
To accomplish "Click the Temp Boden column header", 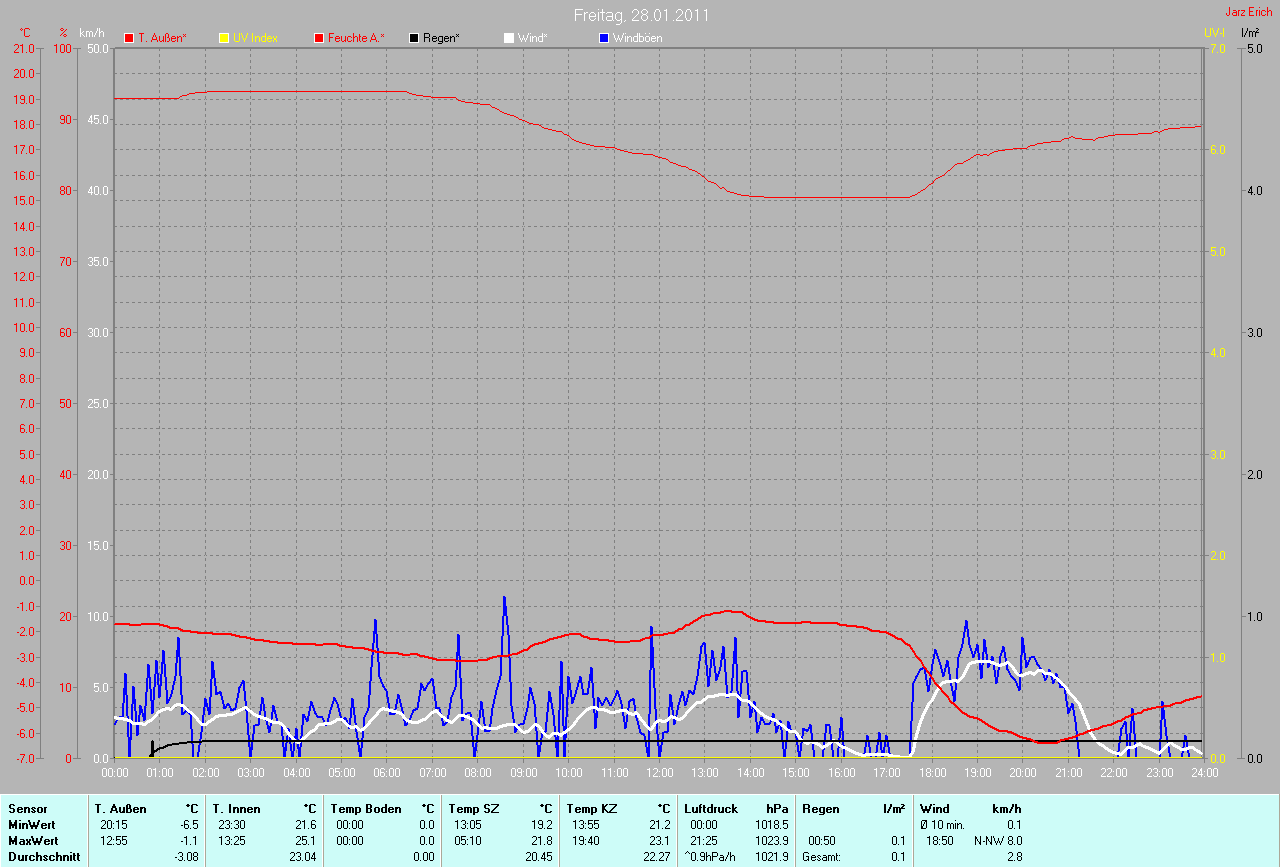I will pyautogui.click(x=366, y=808).
